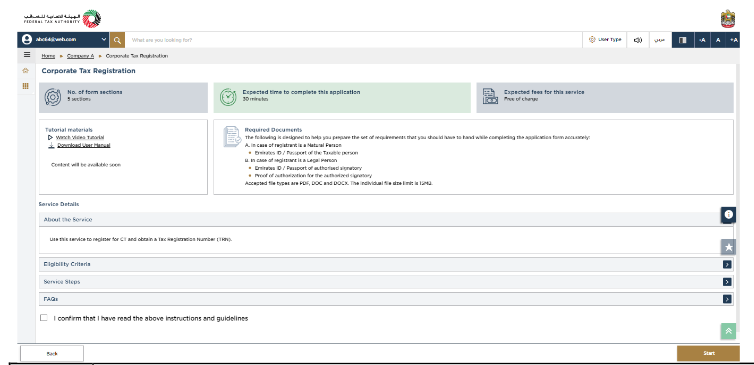Click the Download User Manual link
The width and height of the screenshot is (754, 365).
pyautogui.click(x=84, y=145)
